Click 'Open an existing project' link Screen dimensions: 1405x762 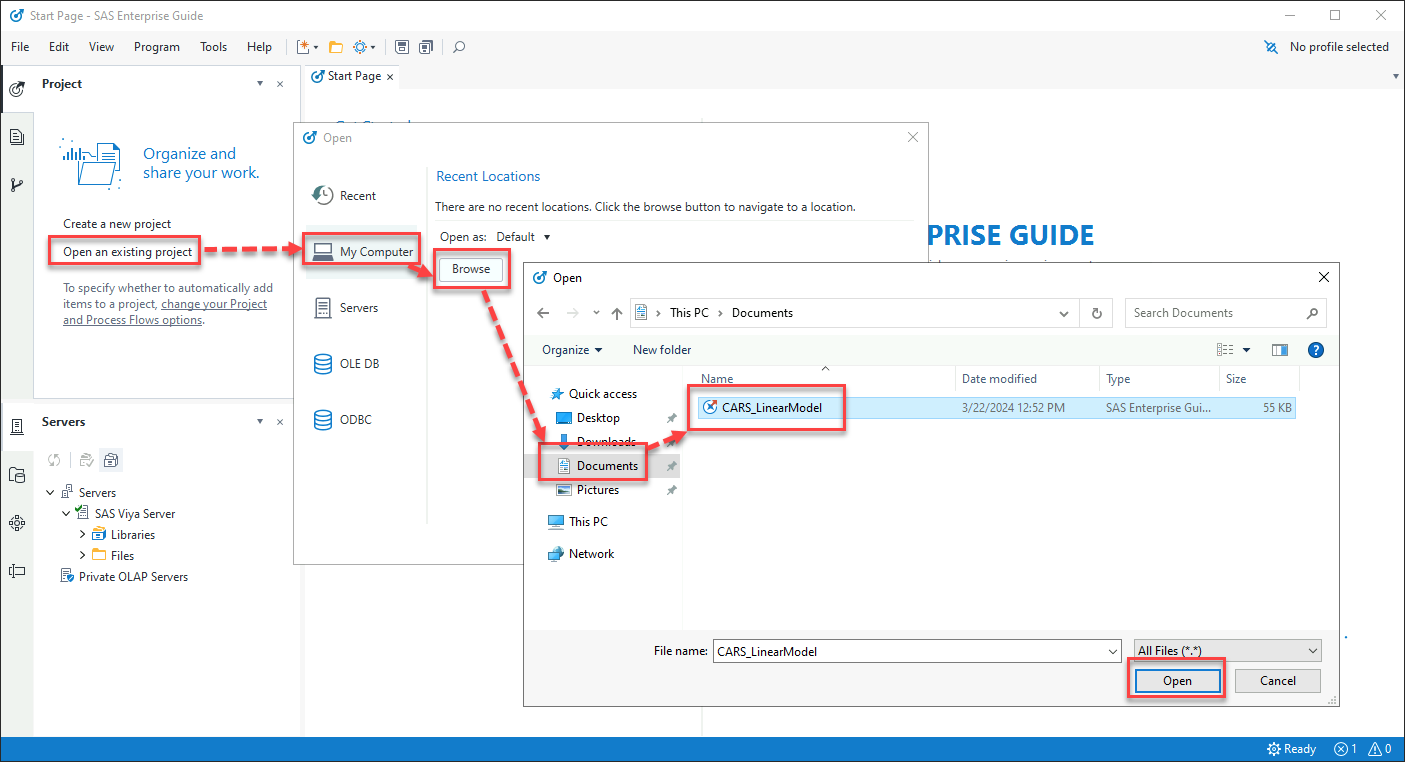tap(127, 252)
